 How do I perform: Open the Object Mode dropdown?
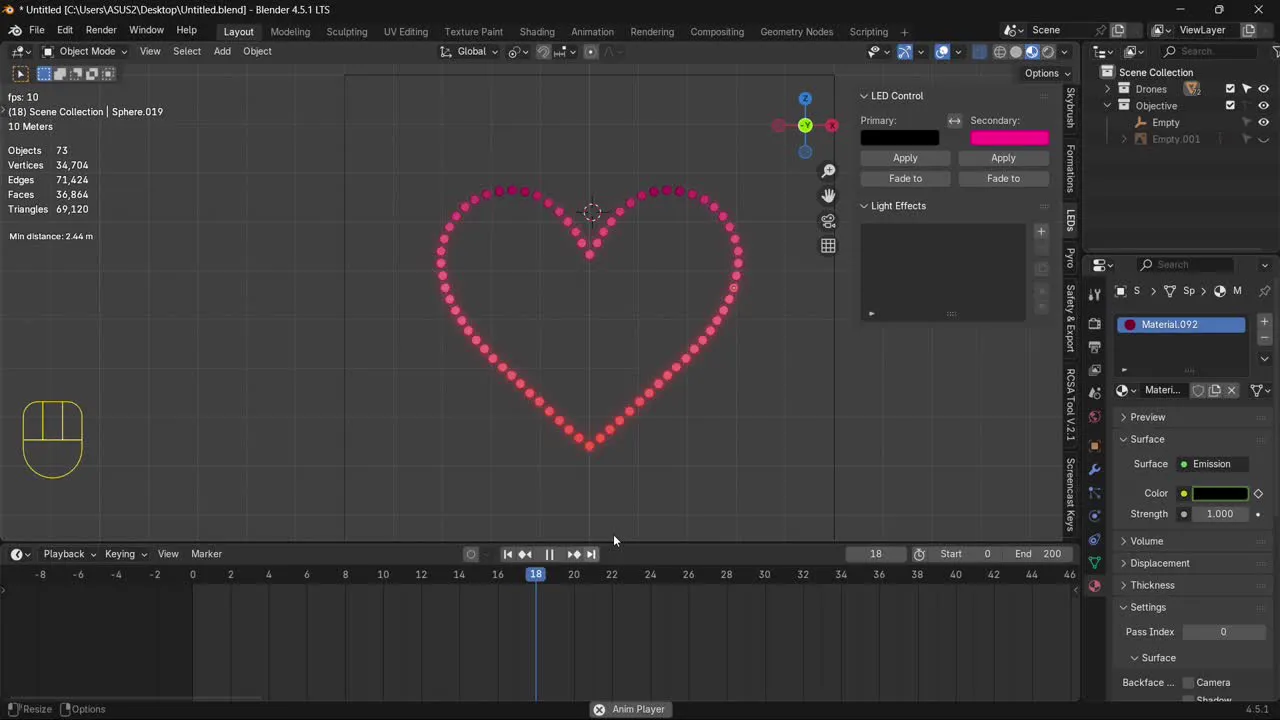coord(86,51)
